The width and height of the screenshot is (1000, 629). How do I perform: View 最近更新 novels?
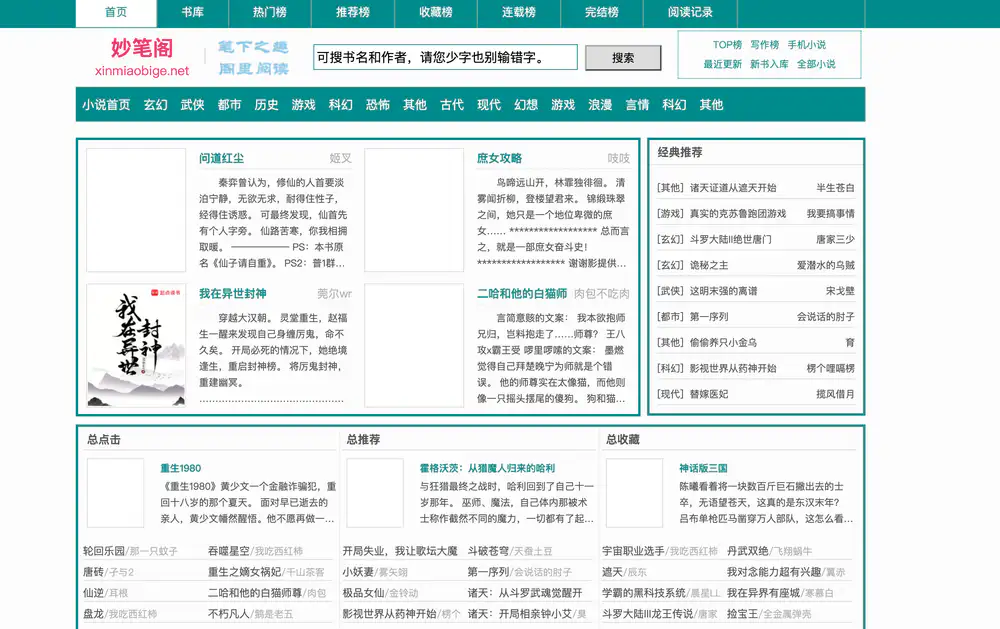click(x=723, y=64)
